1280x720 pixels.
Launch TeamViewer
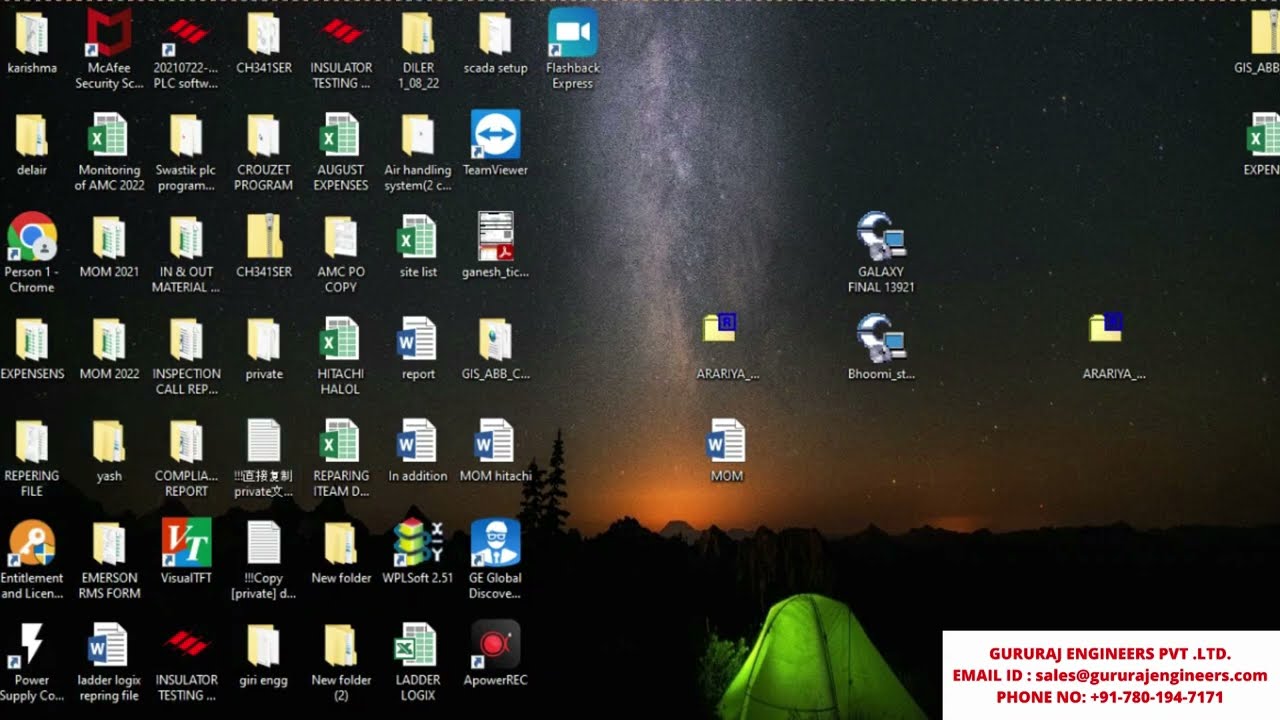click(495, 144)
